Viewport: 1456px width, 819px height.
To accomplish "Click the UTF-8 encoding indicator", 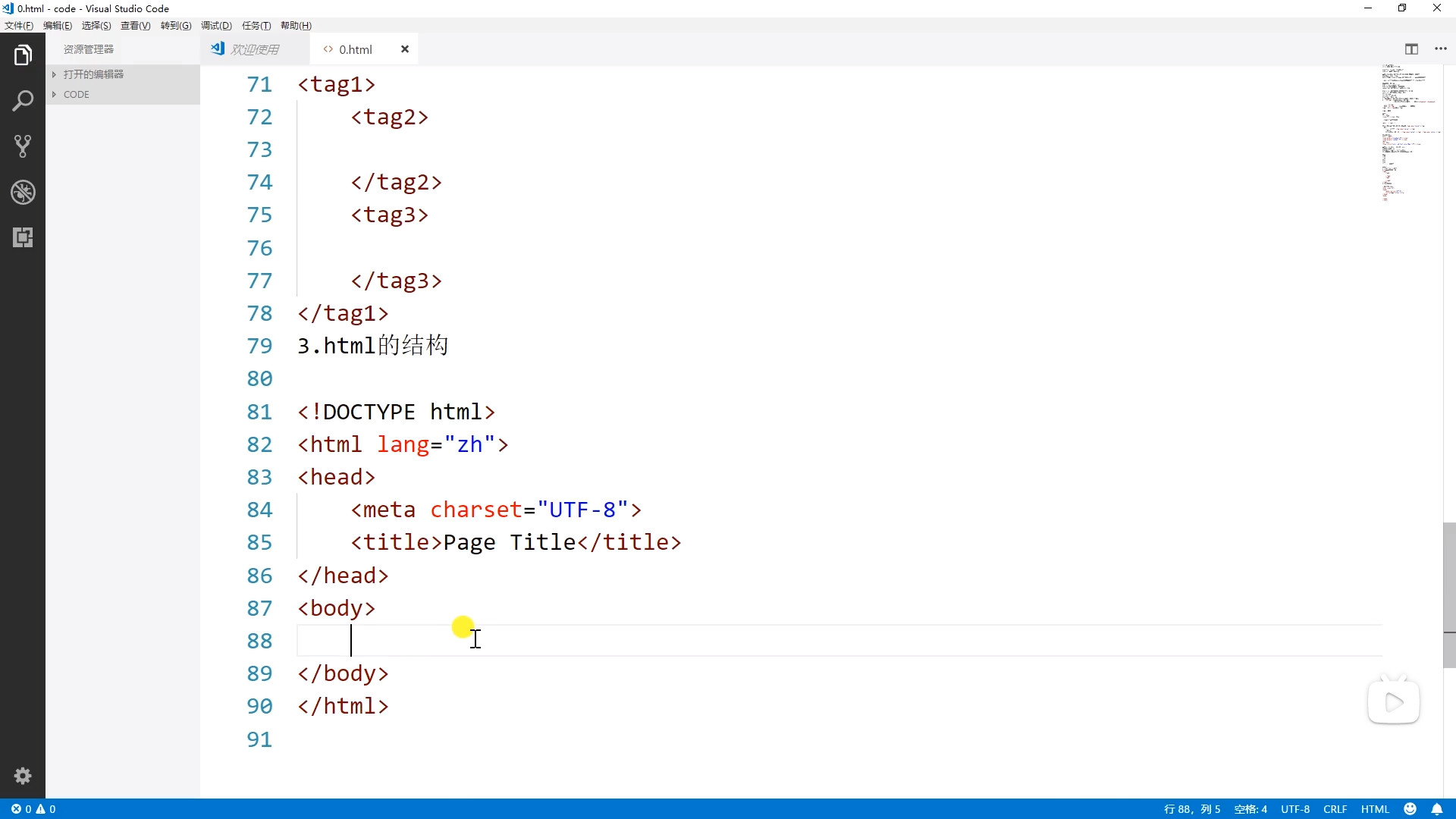I will [x=1295, y=809].
